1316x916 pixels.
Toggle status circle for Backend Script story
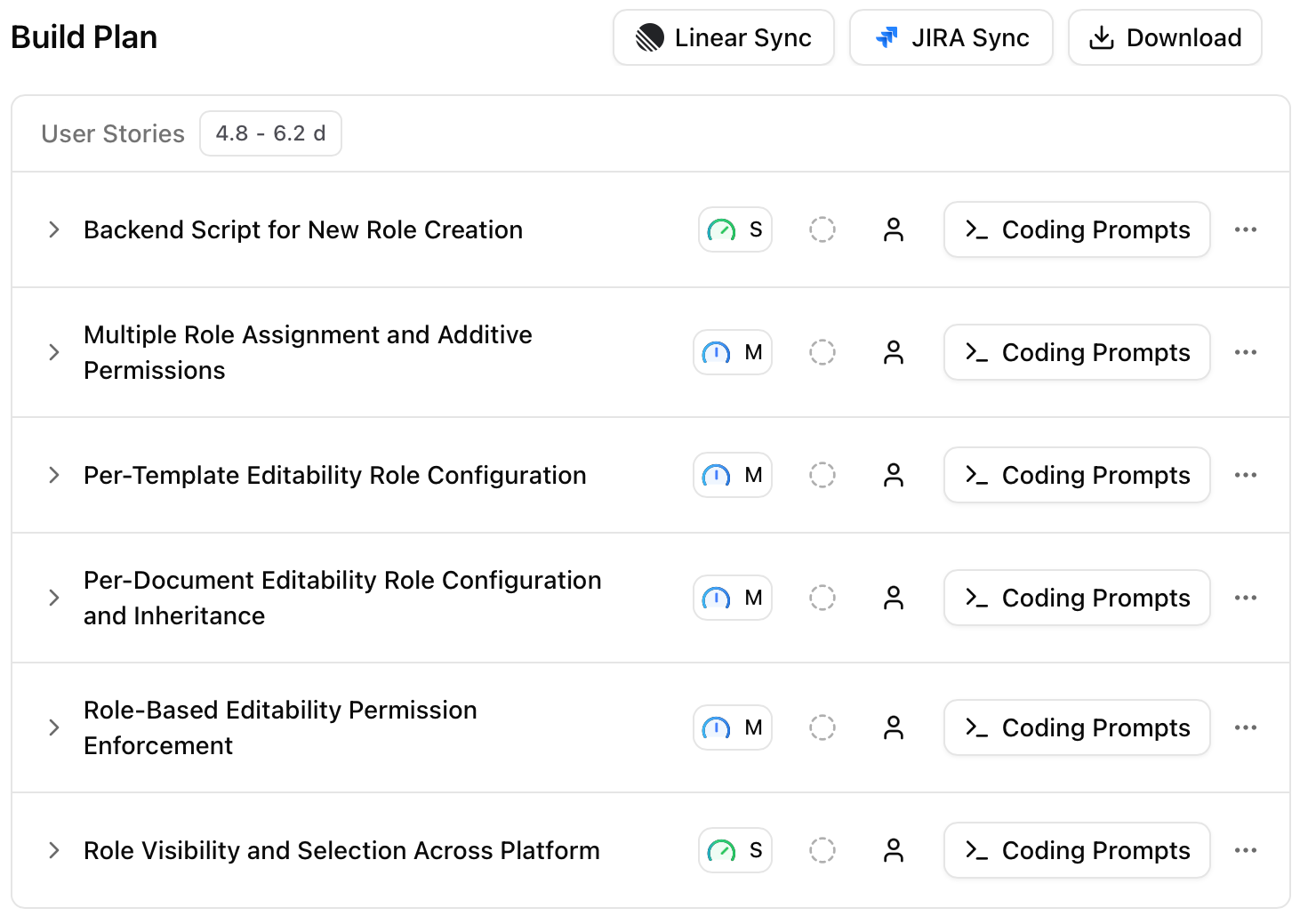pyautogui.click(x=822, y=229)
